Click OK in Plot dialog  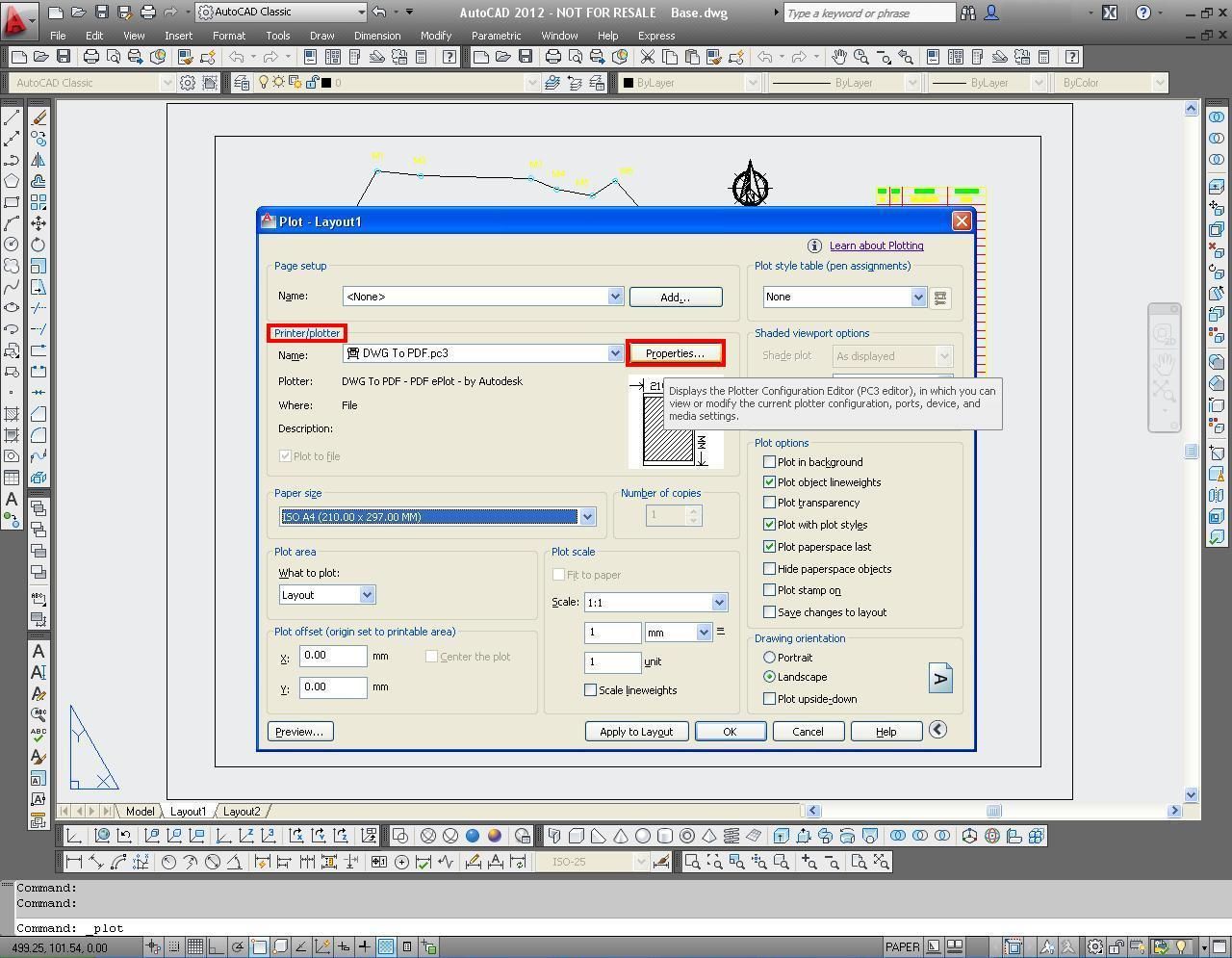tap(730, 732)
